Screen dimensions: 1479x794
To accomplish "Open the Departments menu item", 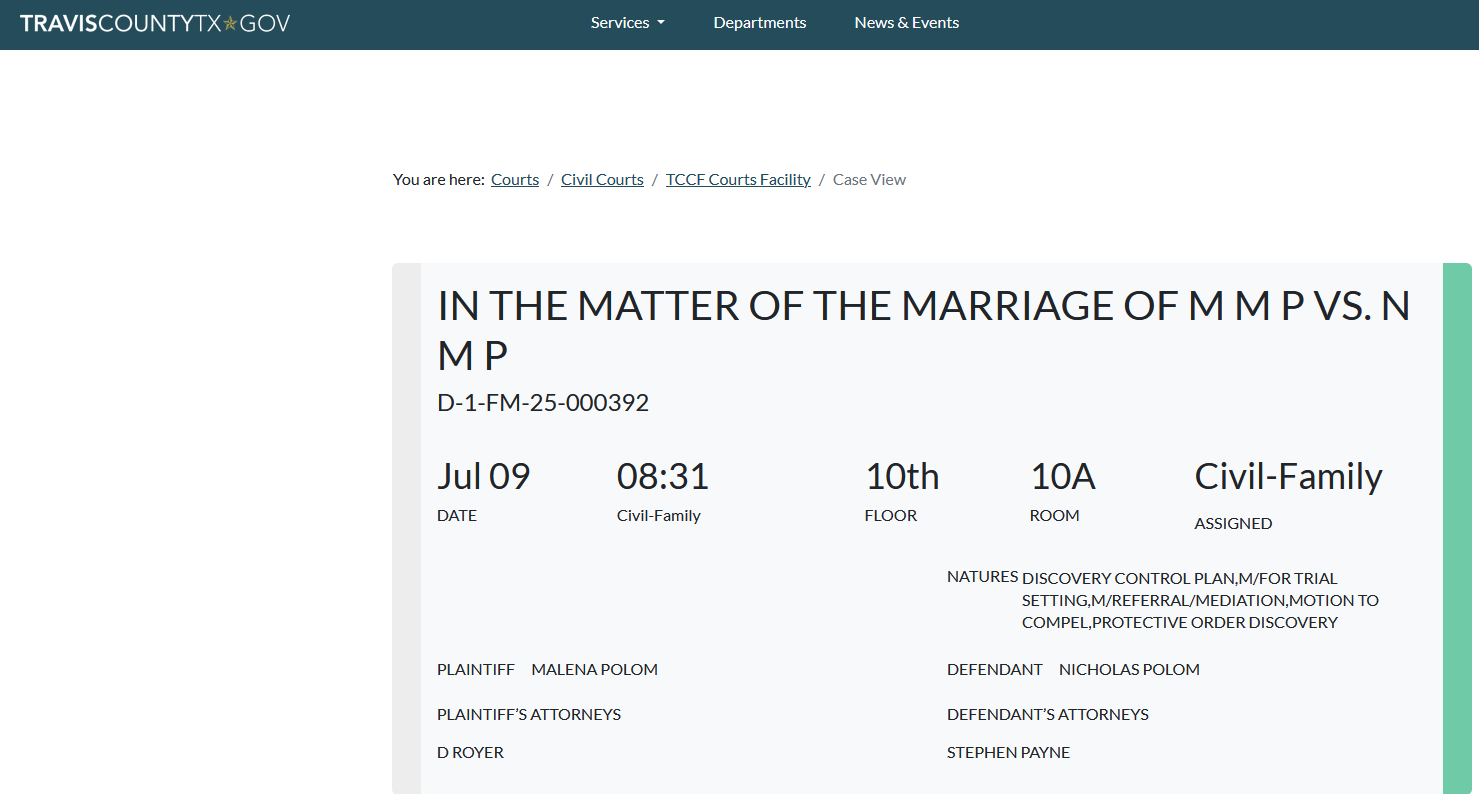I will click(x=760, y=23).
